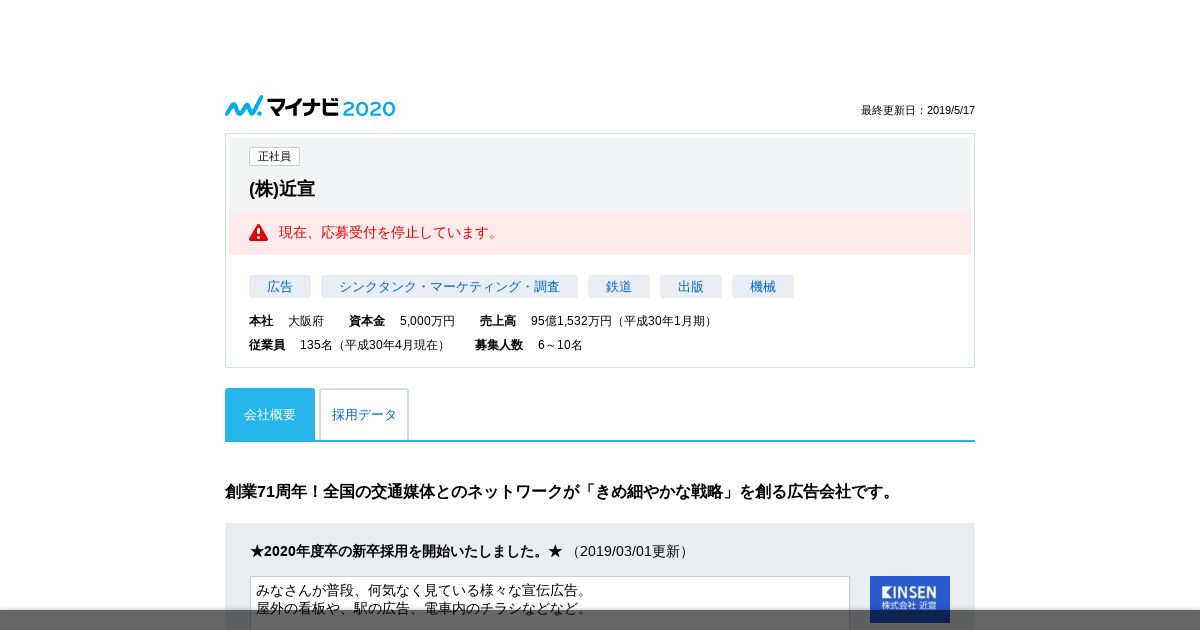Click the 最終更新日：2019/5/17 text
The image size is (1200, 630).
(918, 111)
